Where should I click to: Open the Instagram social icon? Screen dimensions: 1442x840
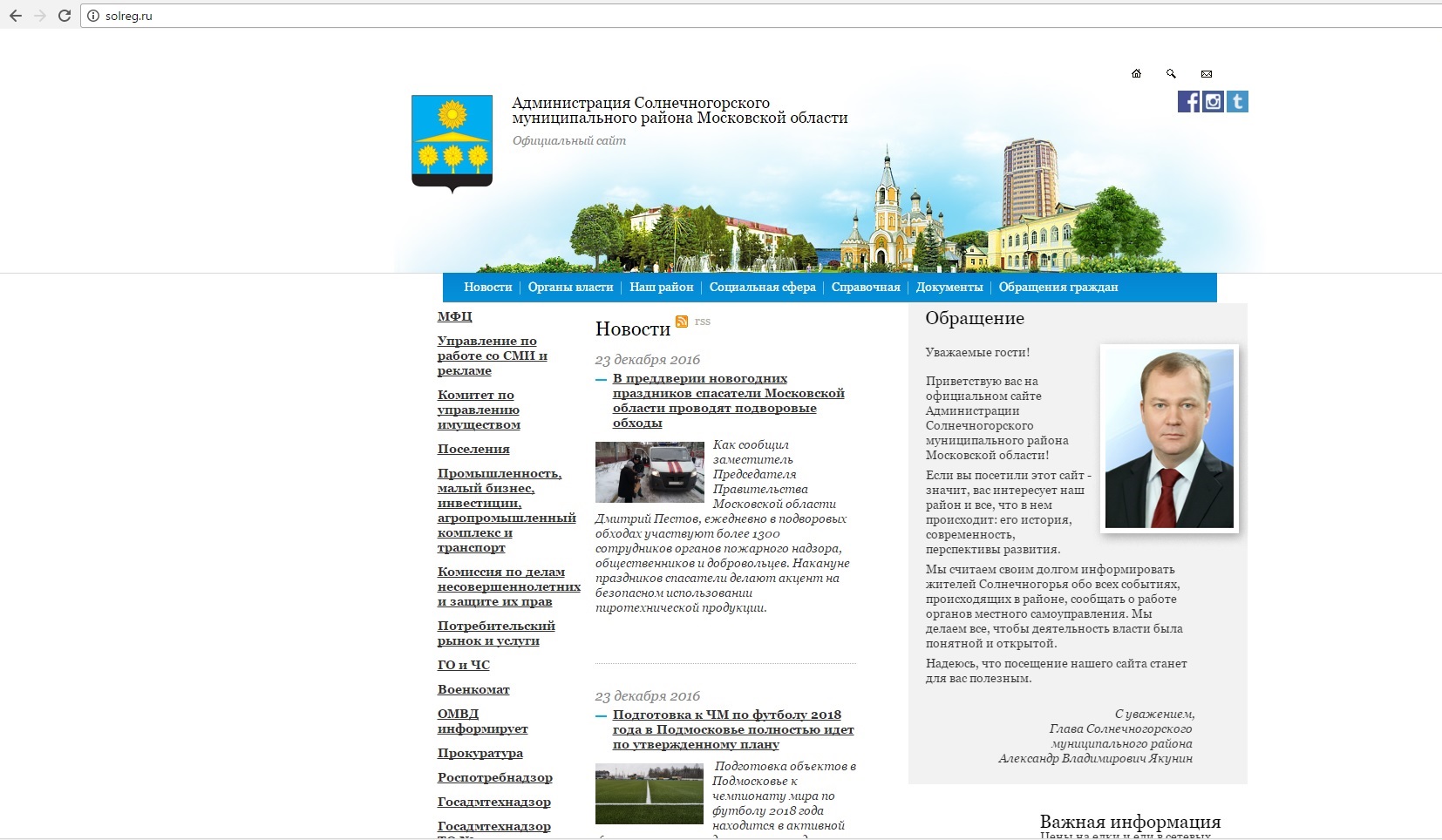click(x=1213, y=102)
